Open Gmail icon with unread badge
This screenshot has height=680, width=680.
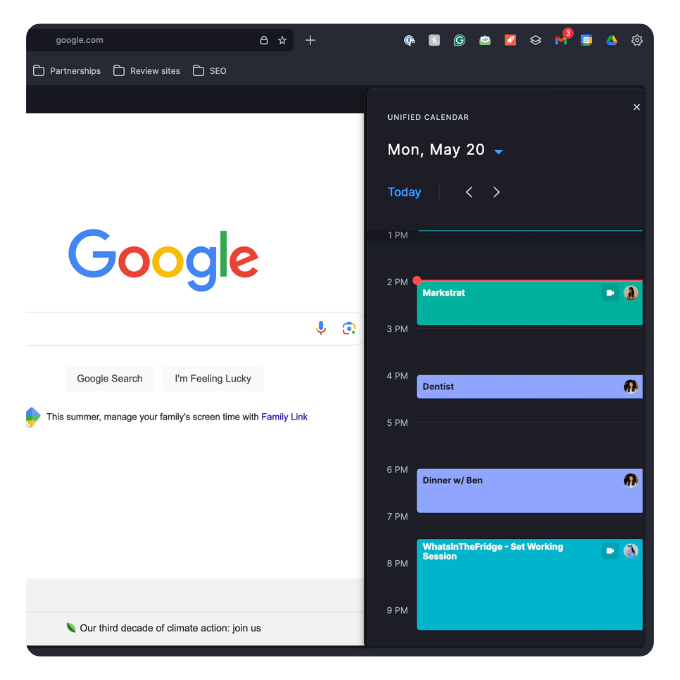pos(561,40)
